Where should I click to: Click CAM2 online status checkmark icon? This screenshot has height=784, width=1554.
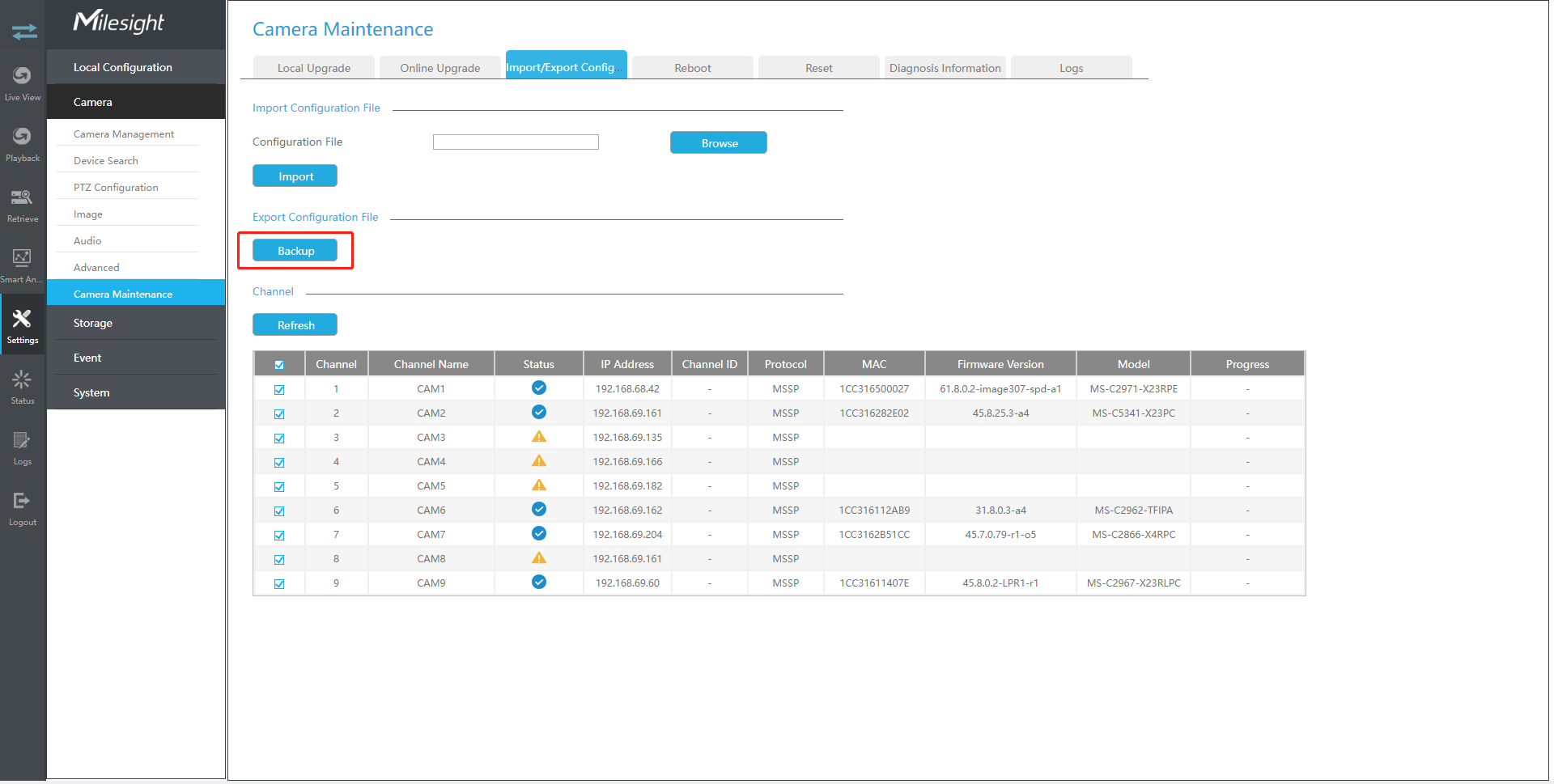pyautogui.click(x=539, y=412)
